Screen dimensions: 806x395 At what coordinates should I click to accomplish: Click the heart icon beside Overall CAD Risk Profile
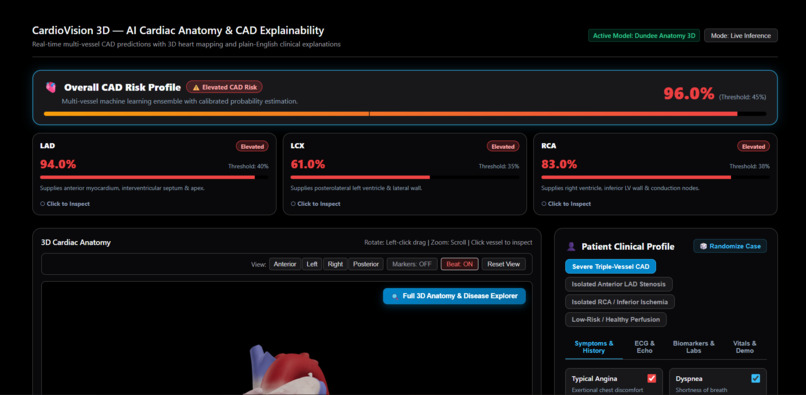[x=51, y=87]
